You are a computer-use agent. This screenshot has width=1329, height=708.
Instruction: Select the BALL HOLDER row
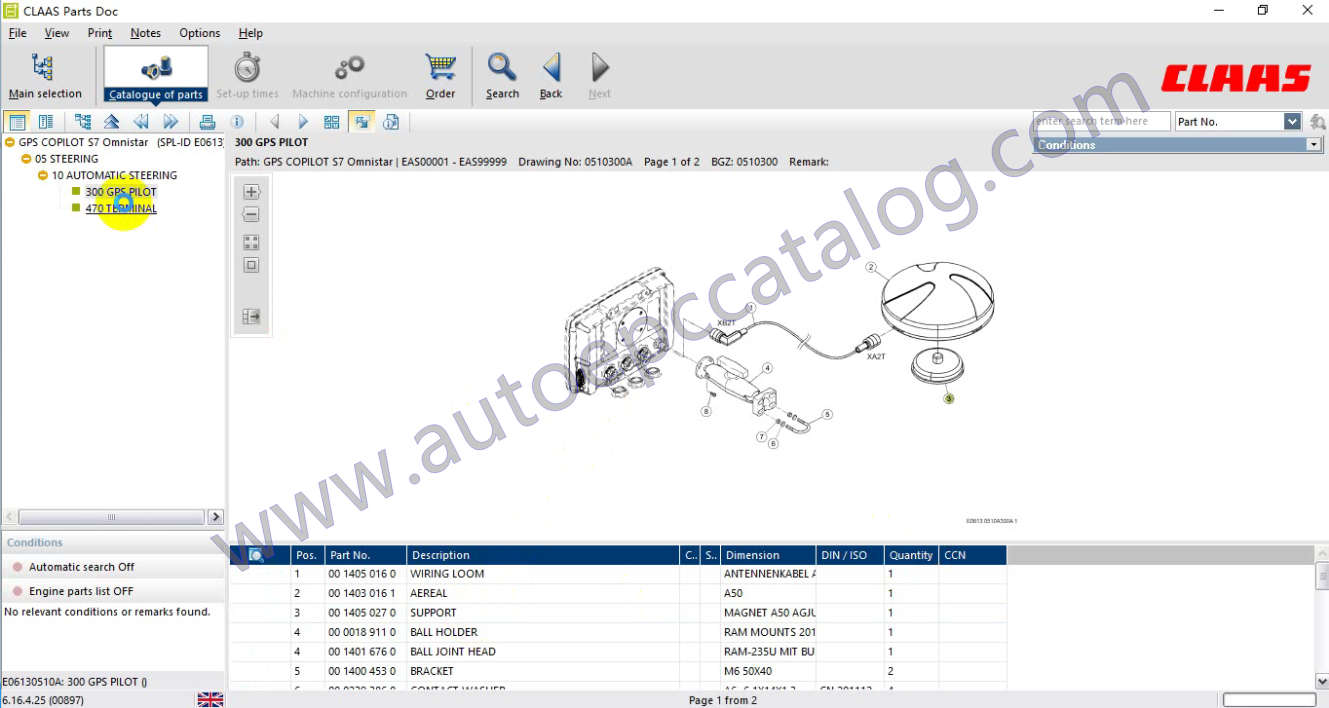pyautogui.click(x=618, y=632)
